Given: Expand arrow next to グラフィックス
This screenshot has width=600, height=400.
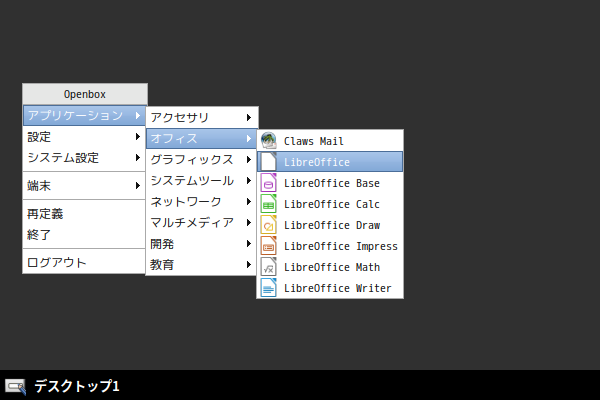Looking at the screenshot, I should (x=249, y=160).
